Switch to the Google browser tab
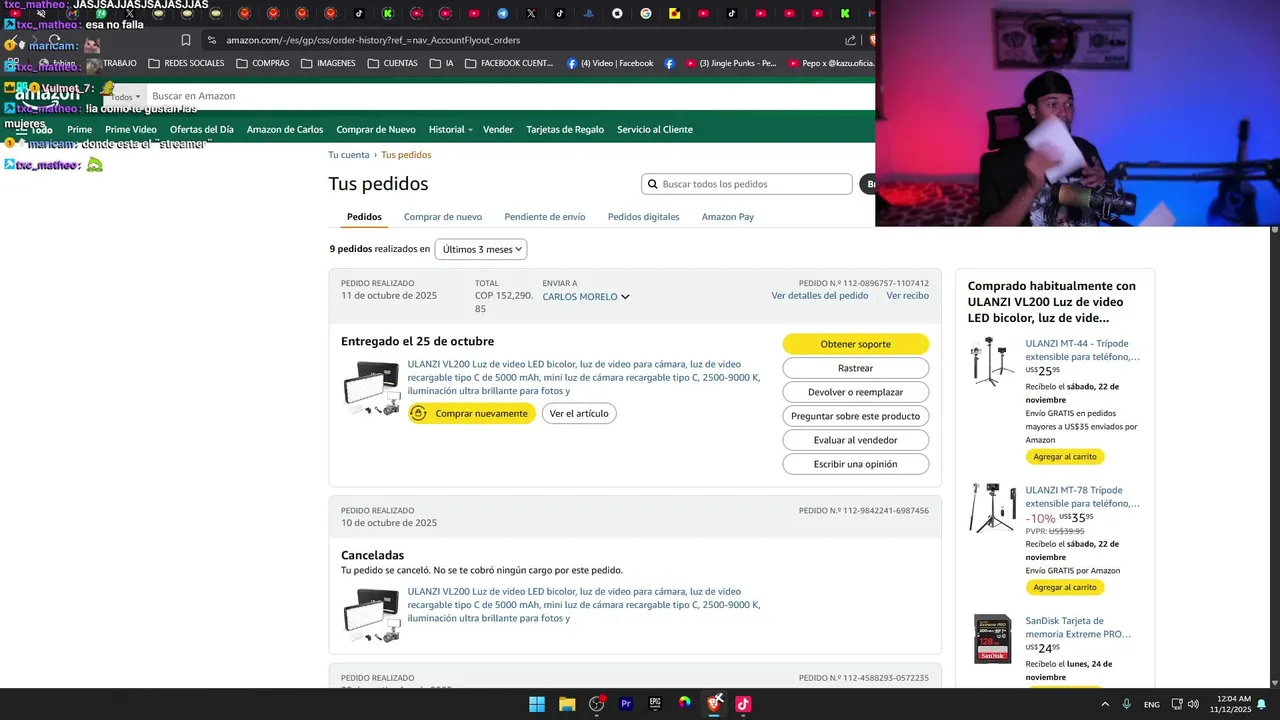 646,13
